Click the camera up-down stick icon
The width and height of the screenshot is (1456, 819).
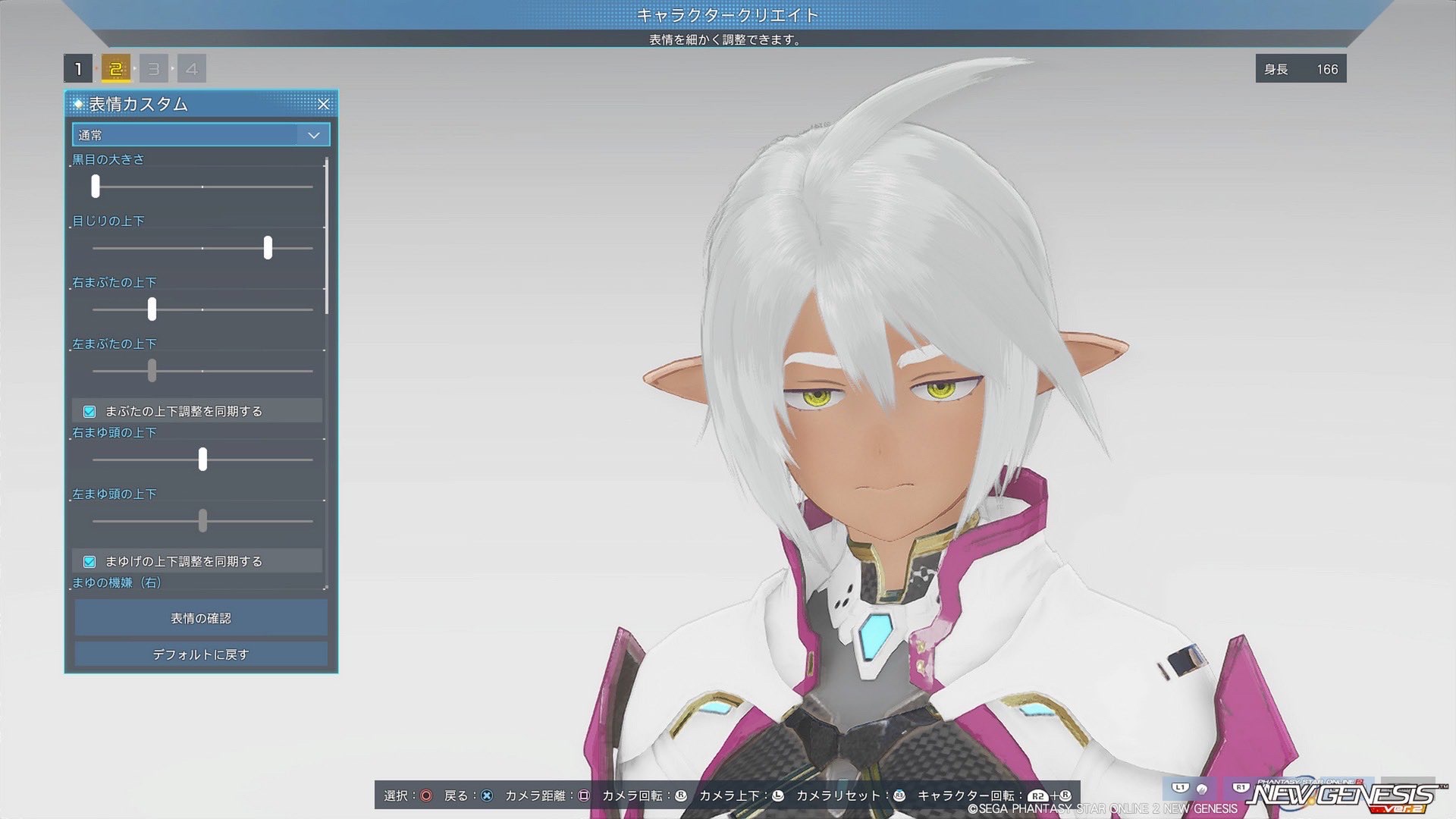[x=778, y=795]
